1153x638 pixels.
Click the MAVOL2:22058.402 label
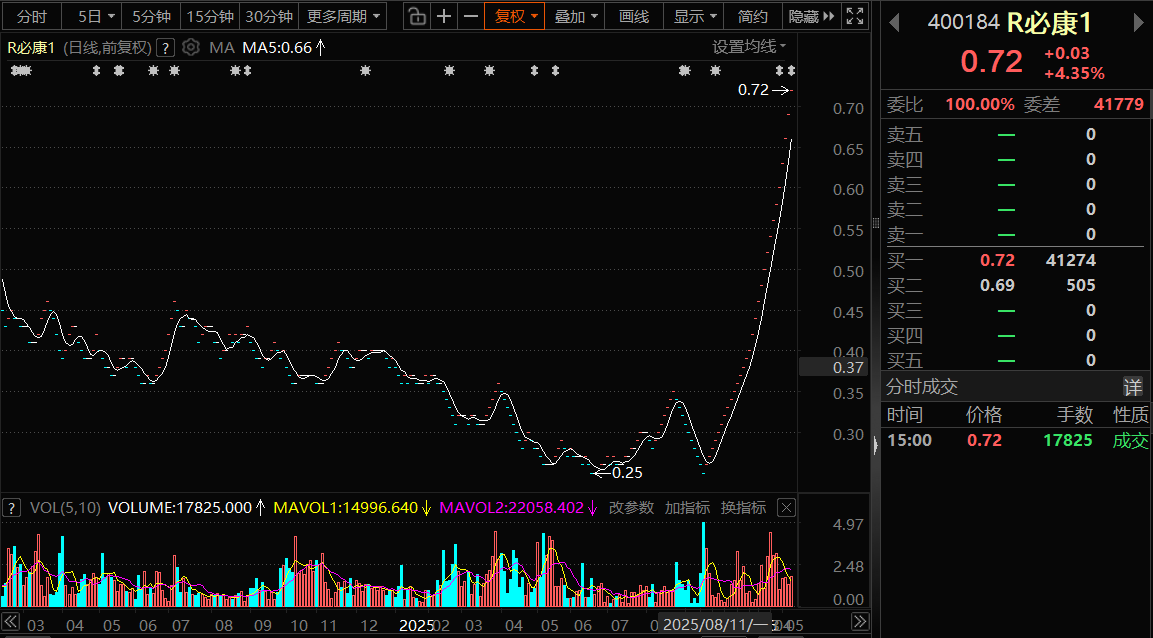511,508
